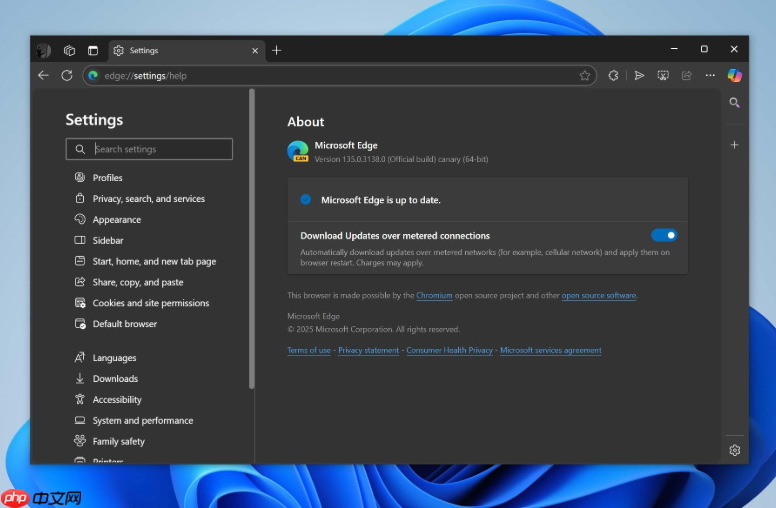
Task: Go to Privacy, search, and services
Action: [x=148, y=199]
